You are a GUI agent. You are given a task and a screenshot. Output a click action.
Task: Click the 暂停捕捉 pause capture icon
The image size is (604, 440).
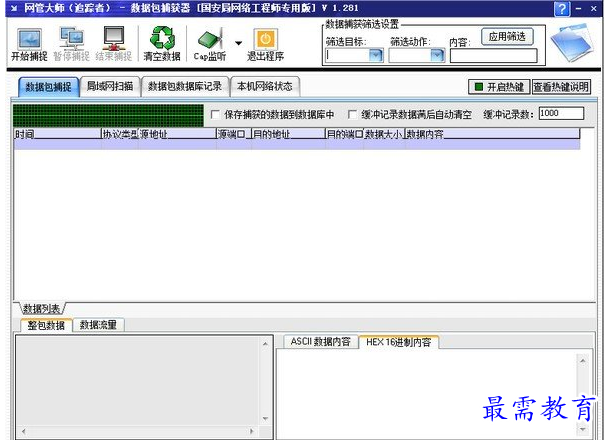(71, 45)
